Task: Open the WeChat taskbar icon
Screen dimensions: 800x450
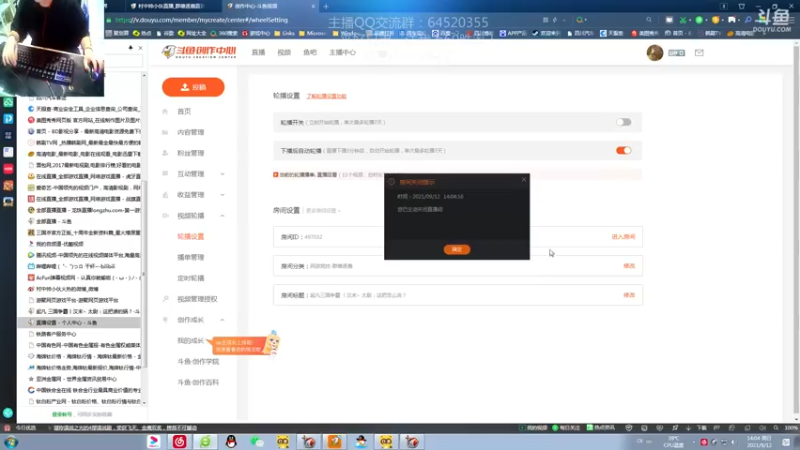Action: [x=257, y=442]
